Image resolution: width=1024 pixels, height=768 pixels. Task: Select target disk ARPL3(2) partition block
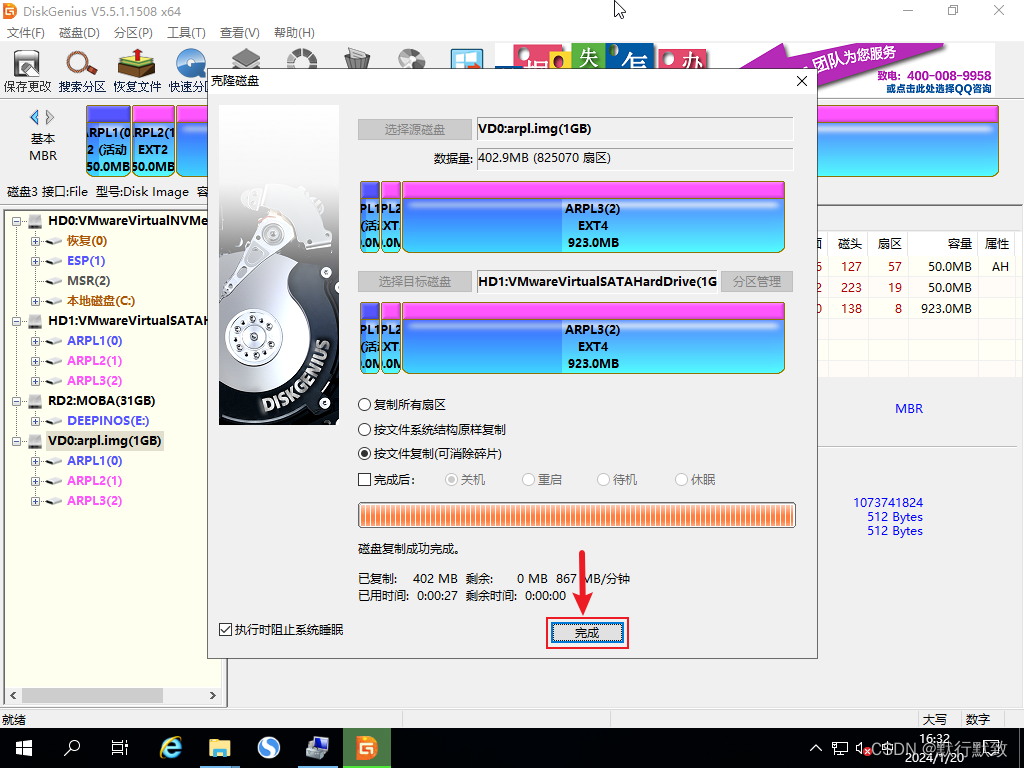pyautogui.click(x=593, y=338)
